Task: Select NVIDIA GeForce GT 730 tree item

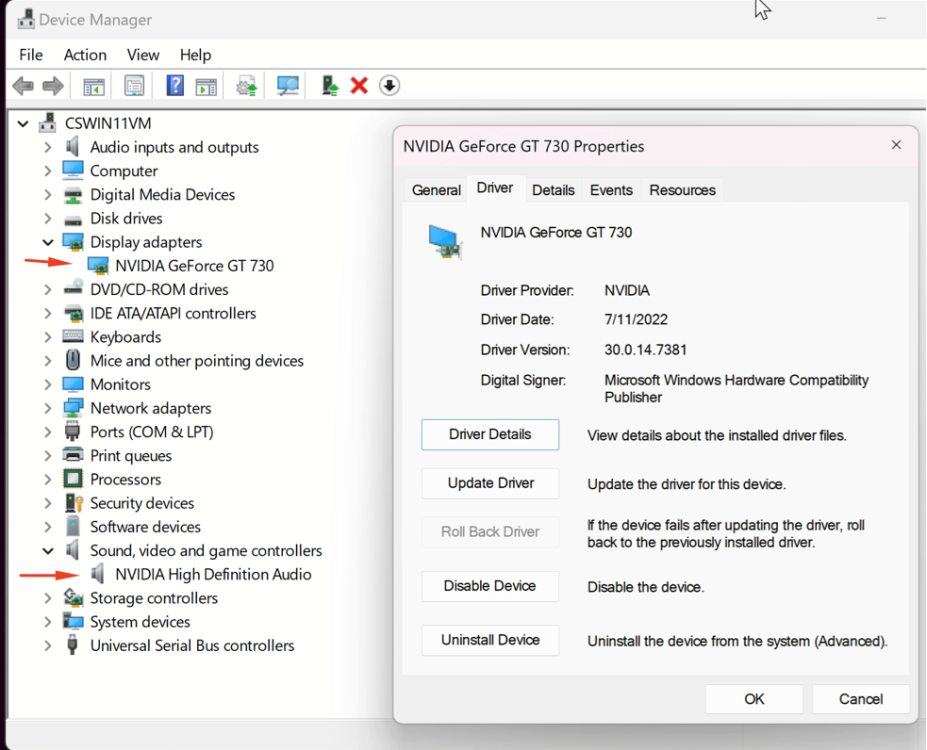Action: 195,266
